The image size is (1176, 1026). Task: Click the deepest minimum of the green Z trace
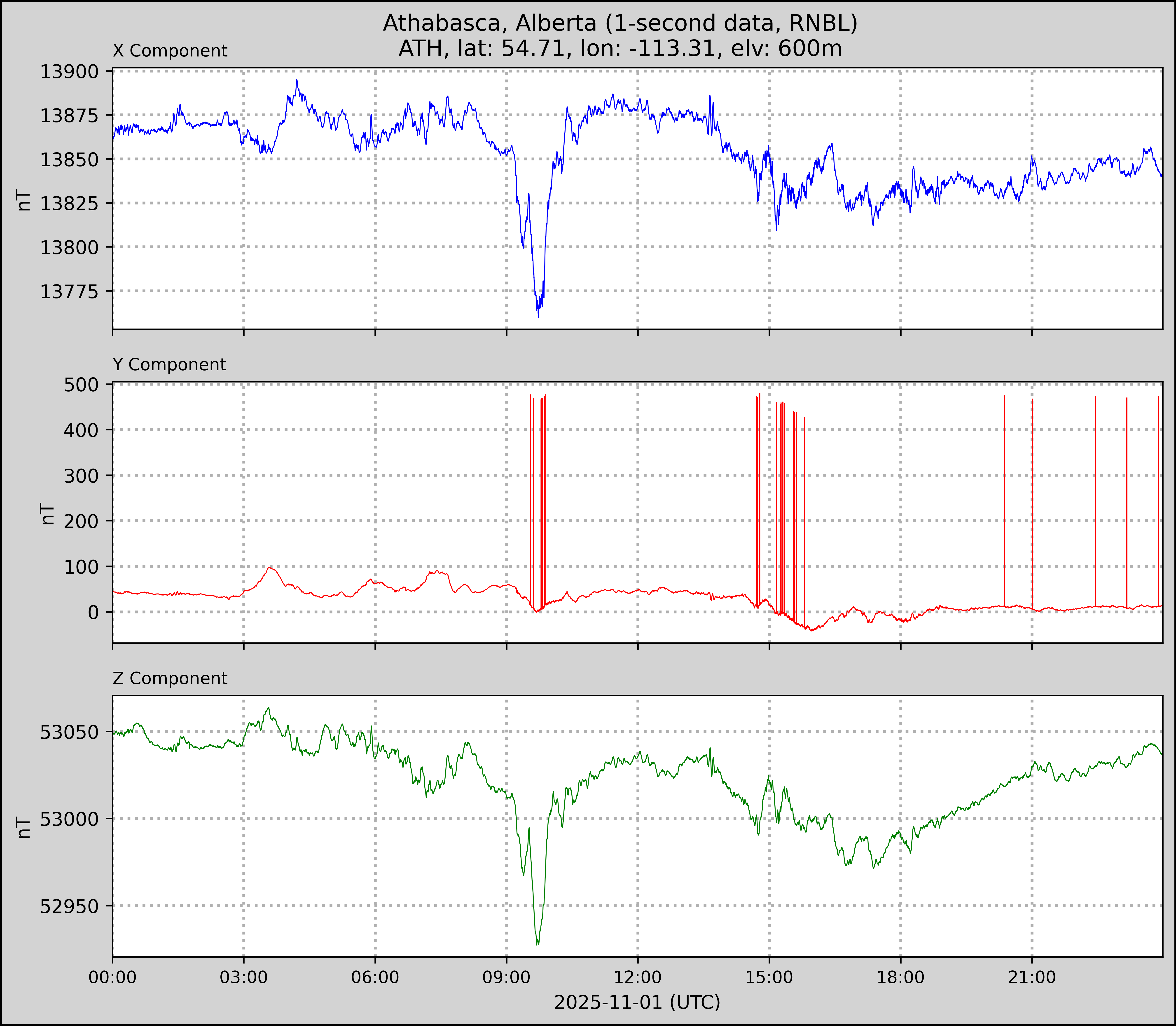click(537, 944)
